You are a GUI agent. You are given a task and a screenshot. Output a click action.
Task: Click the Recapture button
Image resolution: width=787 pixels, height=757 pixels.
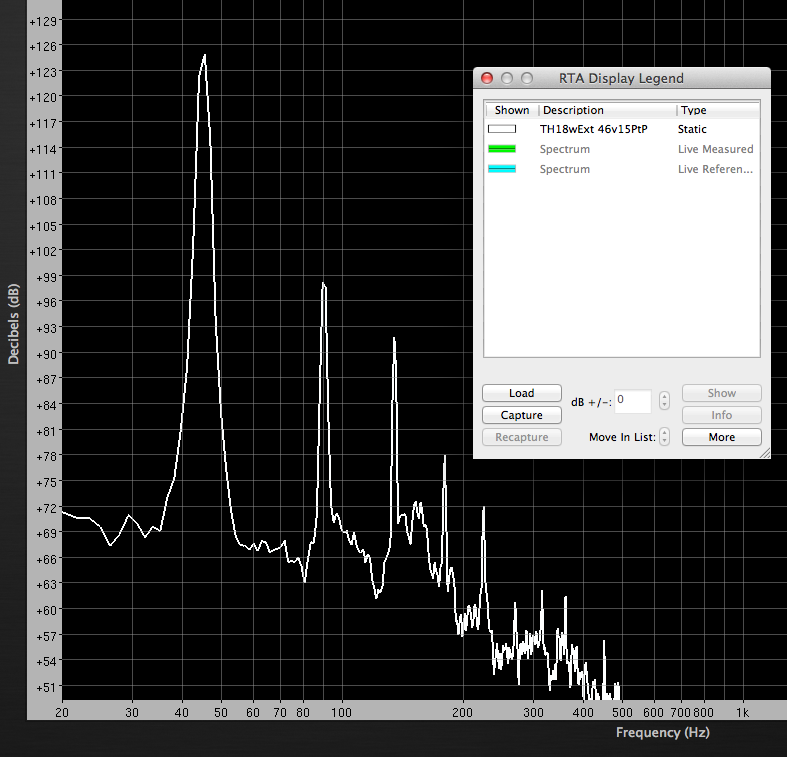[521, 437]
